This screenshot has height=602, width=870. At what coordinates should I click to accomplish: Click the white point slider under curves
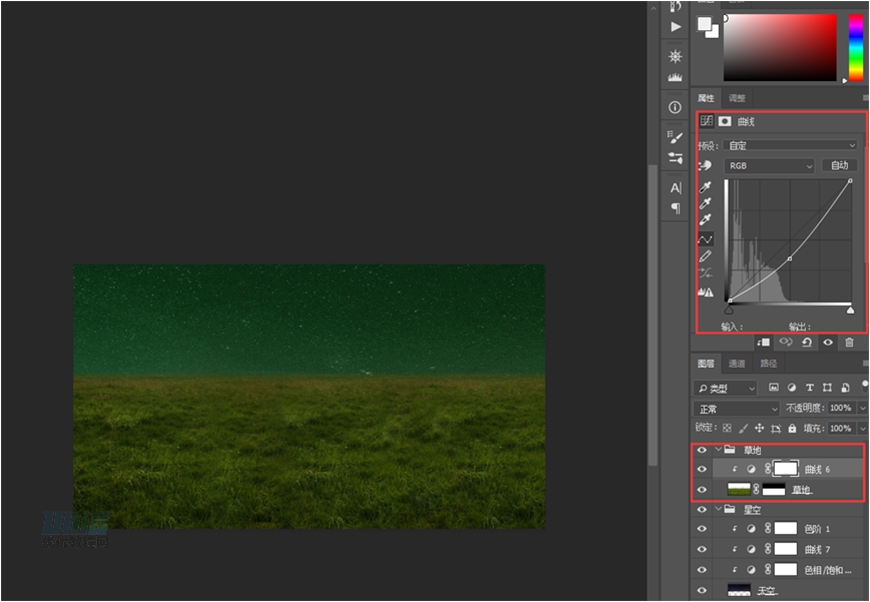850,311
